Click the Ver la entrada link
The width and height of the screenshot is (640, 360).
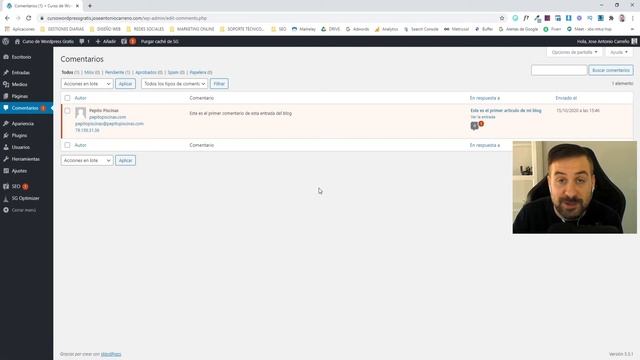coord(483,117)
